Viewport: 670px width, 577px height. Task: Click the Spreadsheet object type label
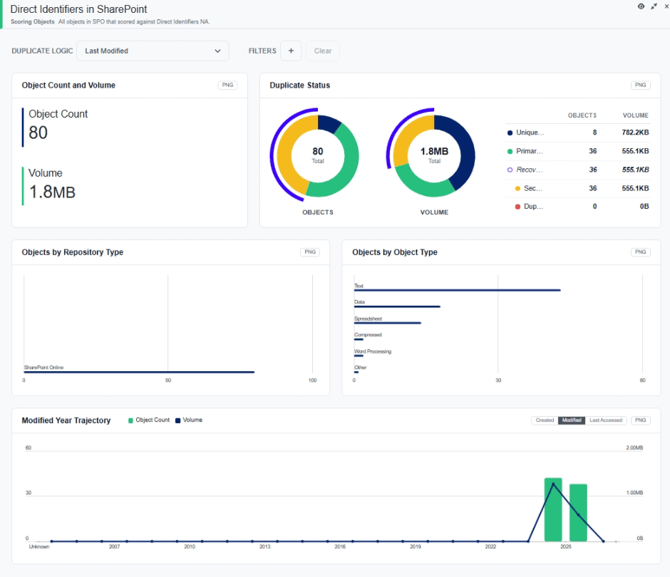[x=368, y=319]
